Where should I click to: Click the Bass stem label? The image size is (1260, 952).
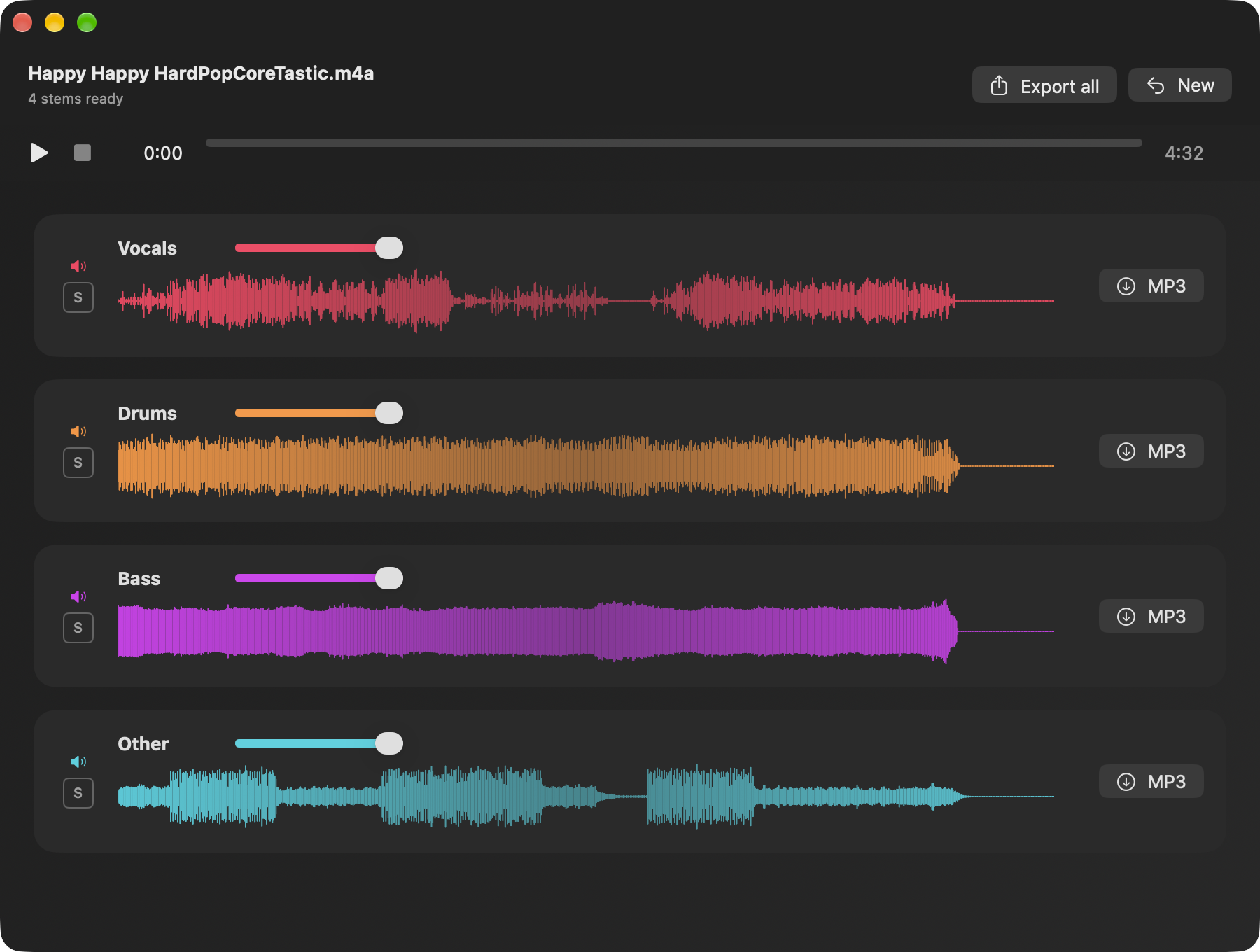click(x=139, y=579)
